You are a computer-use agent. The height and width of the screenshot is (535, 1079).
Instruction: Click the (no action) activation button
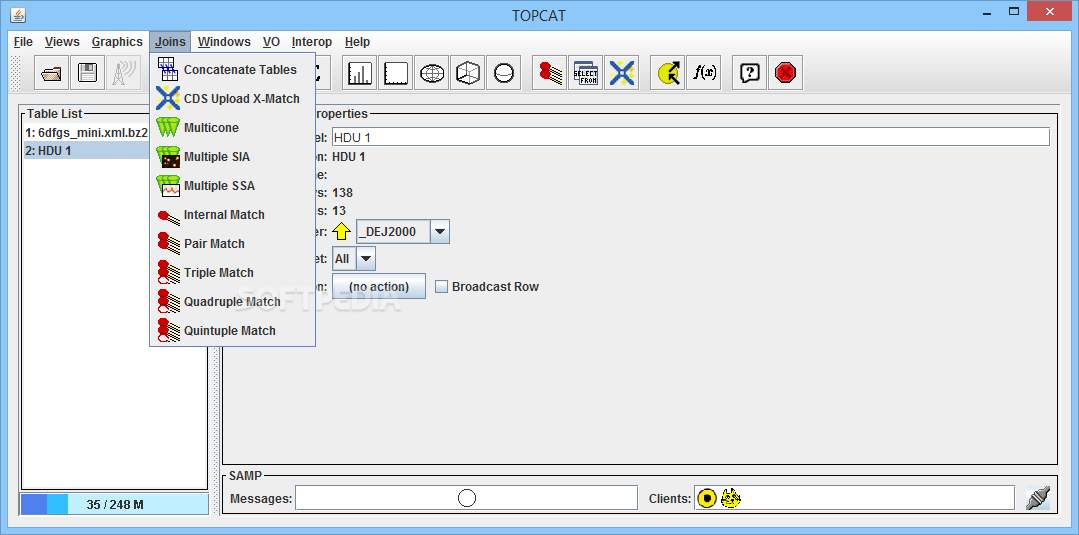(378, 286)
